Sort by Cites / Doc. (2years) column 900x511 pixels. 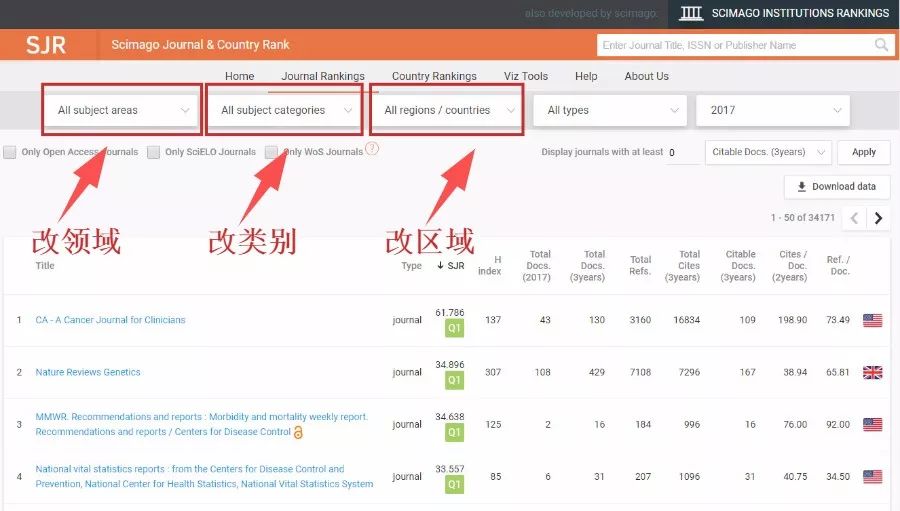coord(790,265)
